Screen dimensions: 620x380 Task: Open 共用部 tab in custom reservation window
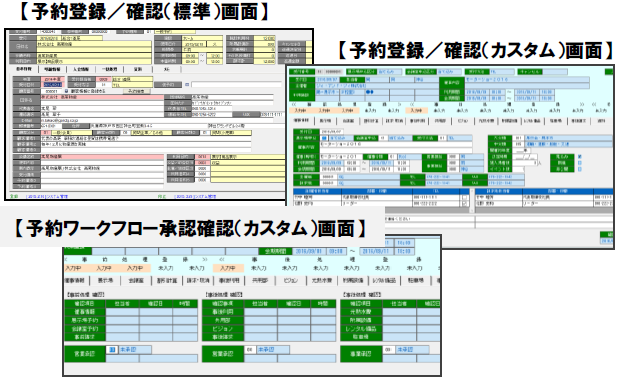coord(440,121)
